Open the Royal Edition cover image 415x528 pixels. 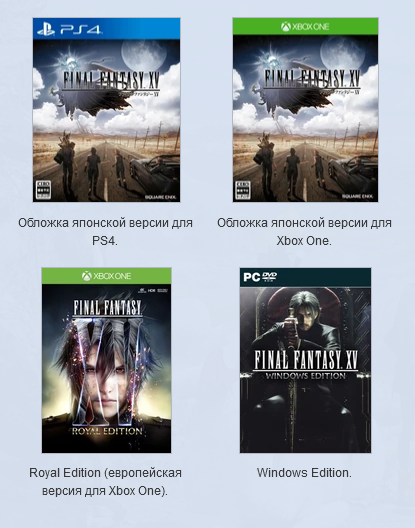(x=106, y=360)
